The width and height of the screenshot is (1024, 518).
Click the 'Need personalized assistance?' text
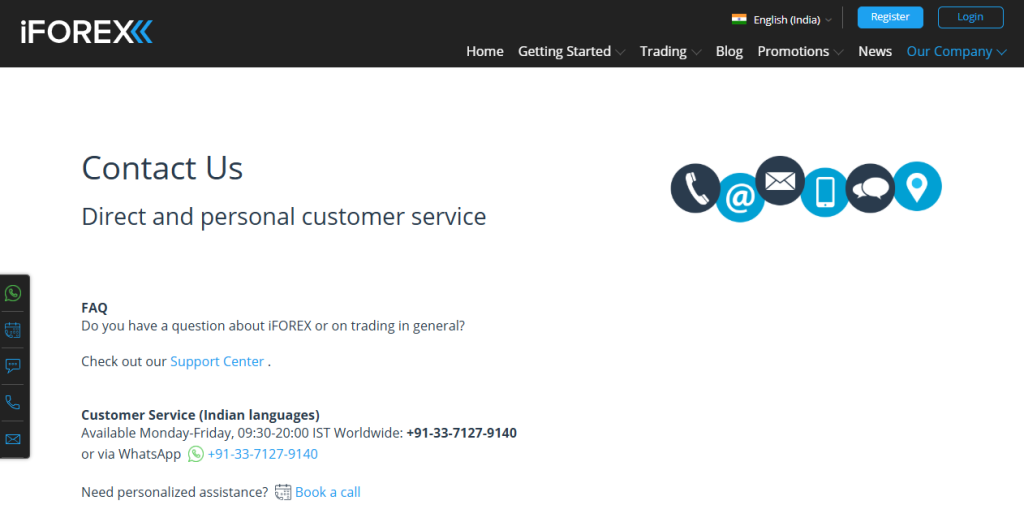coord(174,492)
